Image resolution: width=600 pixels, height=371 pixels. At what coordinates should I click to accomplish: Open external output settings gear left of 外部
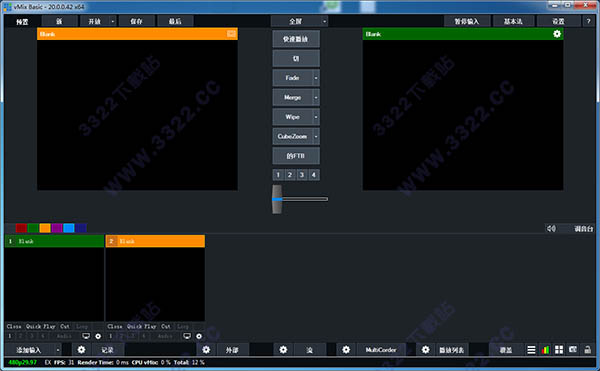[x=206, y=350]
